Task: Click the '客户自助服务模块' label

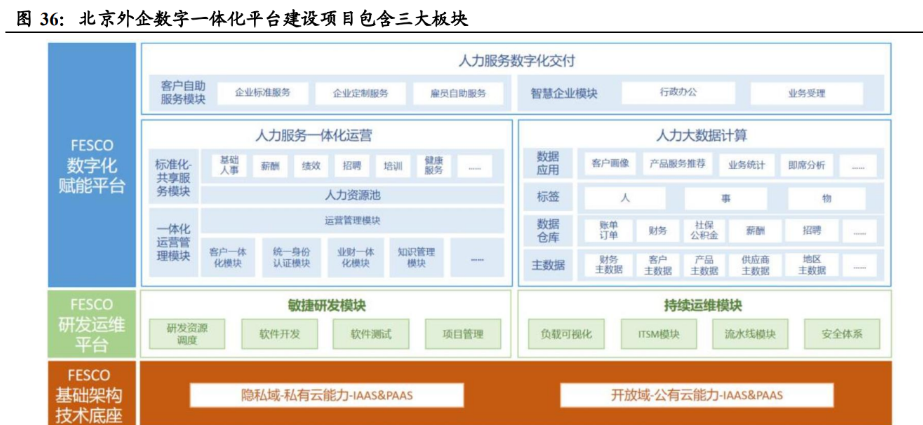Action: 183,93
